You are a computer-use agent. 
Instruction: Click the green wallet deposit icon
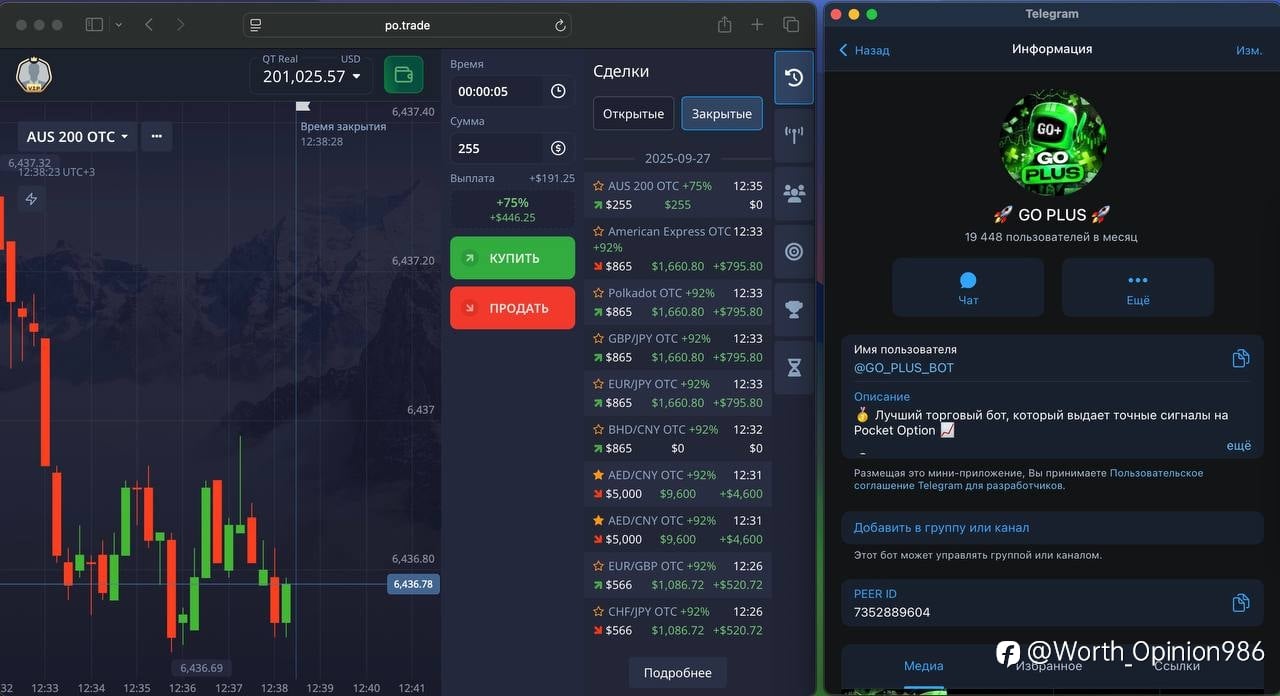(x=404, y=75)
